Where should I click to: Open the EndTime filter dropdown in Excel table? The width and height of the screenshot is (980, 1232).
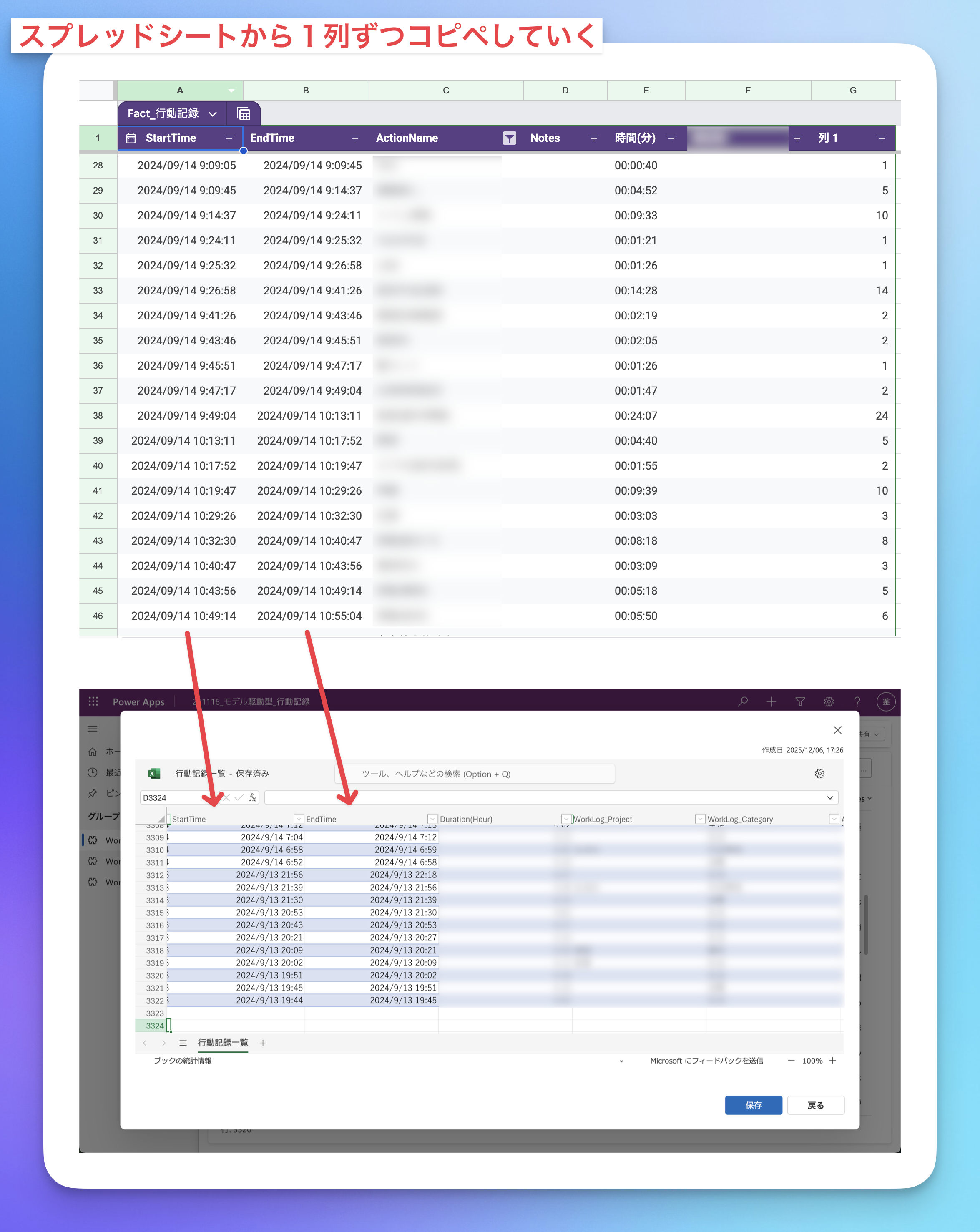point(432,819)
